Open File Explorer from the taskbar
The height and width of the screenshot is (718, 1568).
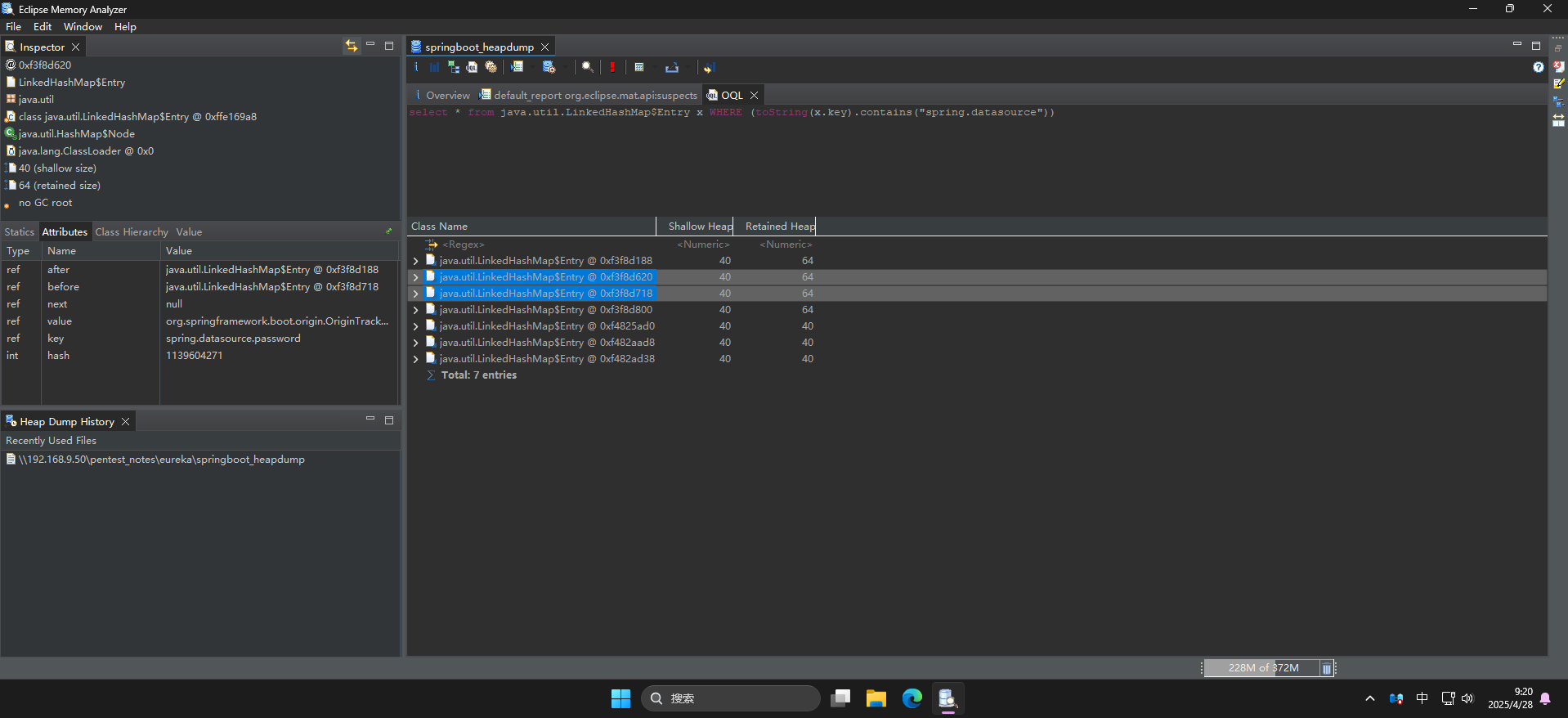coord(876,698)
